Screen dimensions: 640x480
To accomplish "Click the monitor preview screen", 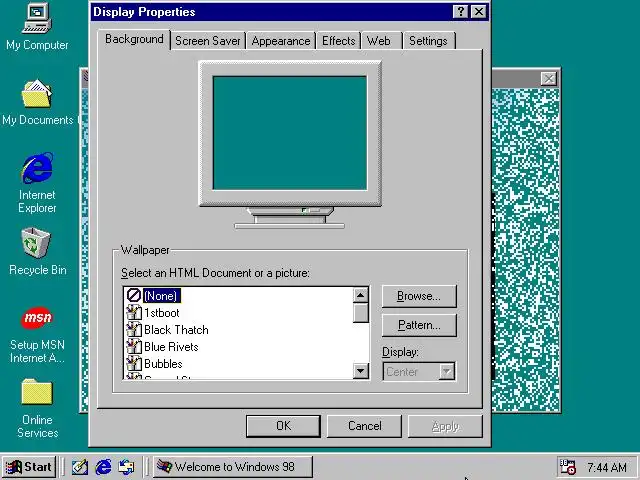I will click(290, 133).
